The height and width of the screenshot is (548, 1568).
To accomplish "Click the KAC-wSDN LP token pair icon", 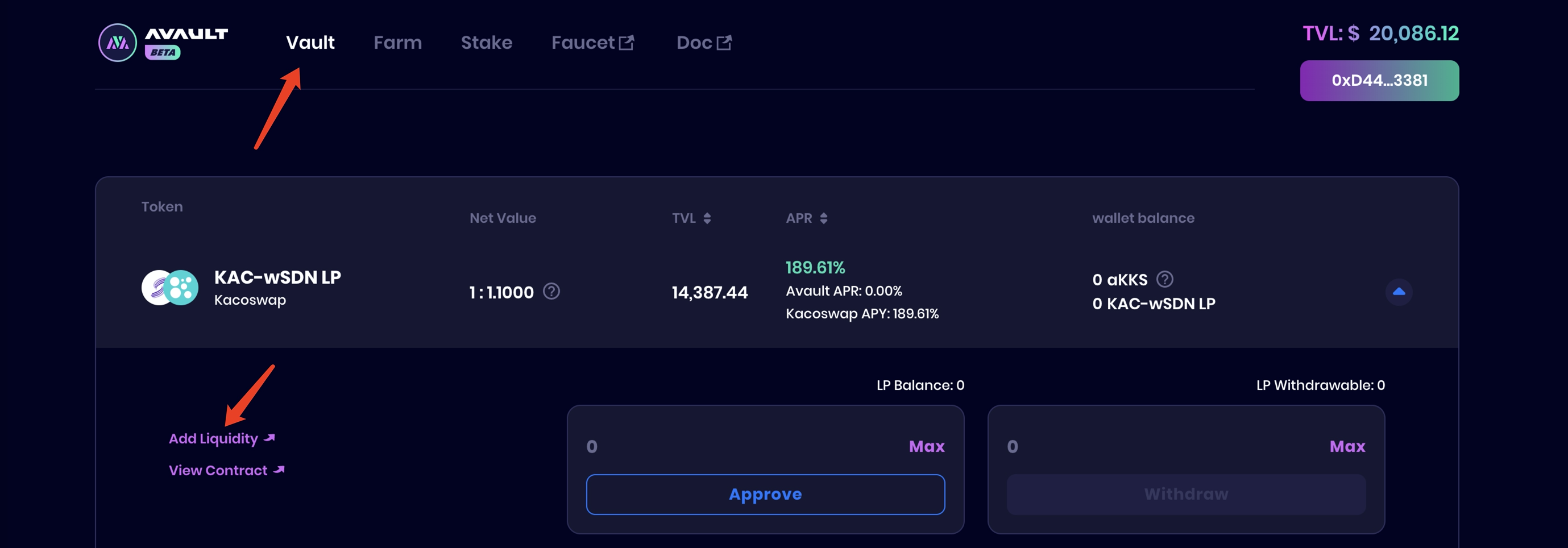I will click(x=170, y=288).
